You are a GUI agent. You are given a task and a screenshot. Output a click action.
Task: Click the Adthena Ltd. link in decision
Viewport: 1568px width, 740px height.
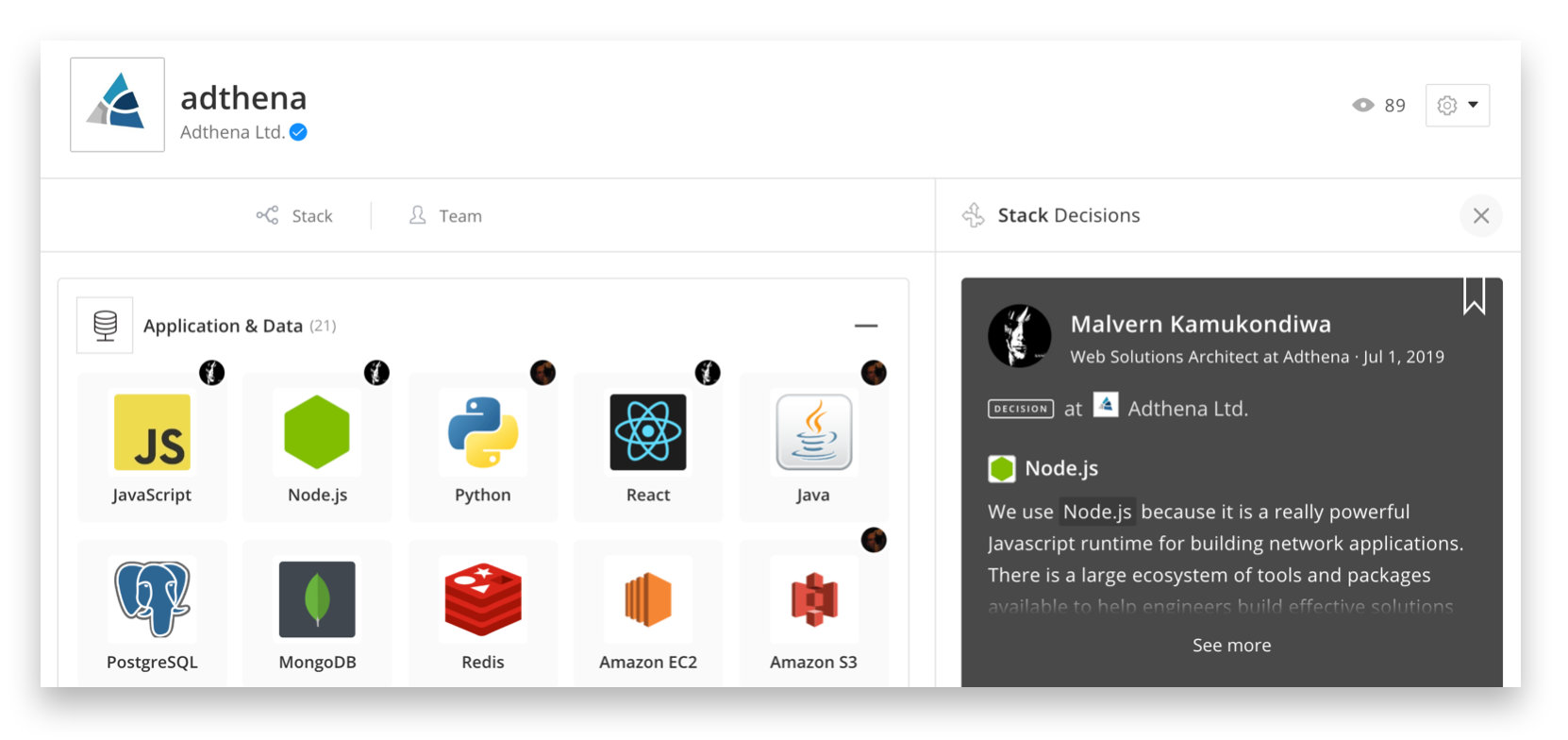point(1188,409)
